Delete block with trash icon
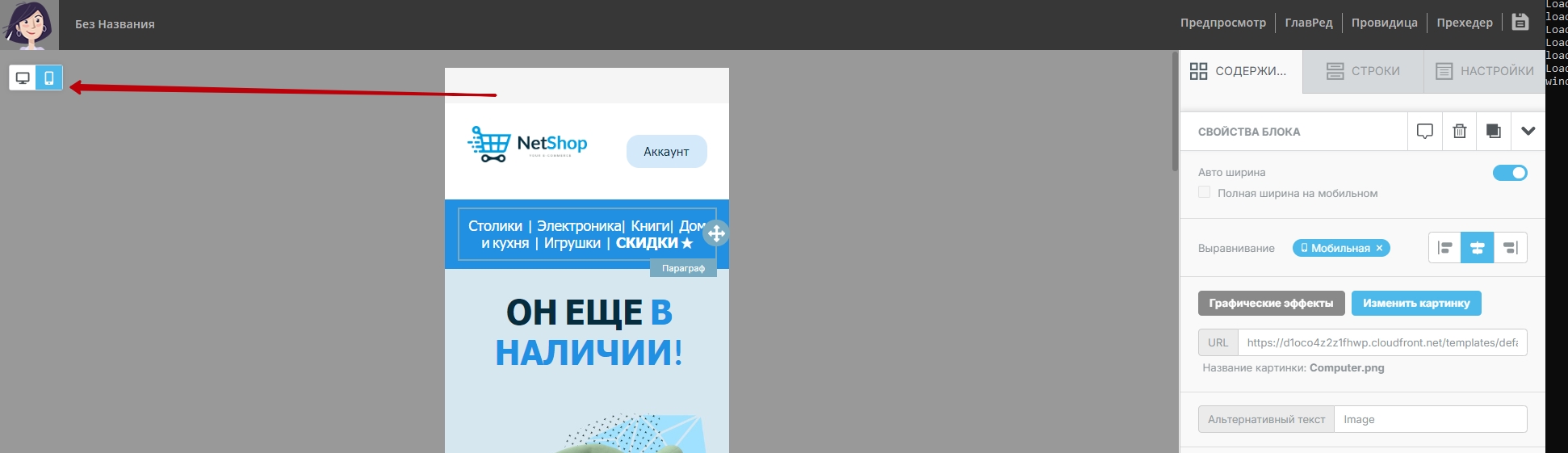 point(1460,131)
